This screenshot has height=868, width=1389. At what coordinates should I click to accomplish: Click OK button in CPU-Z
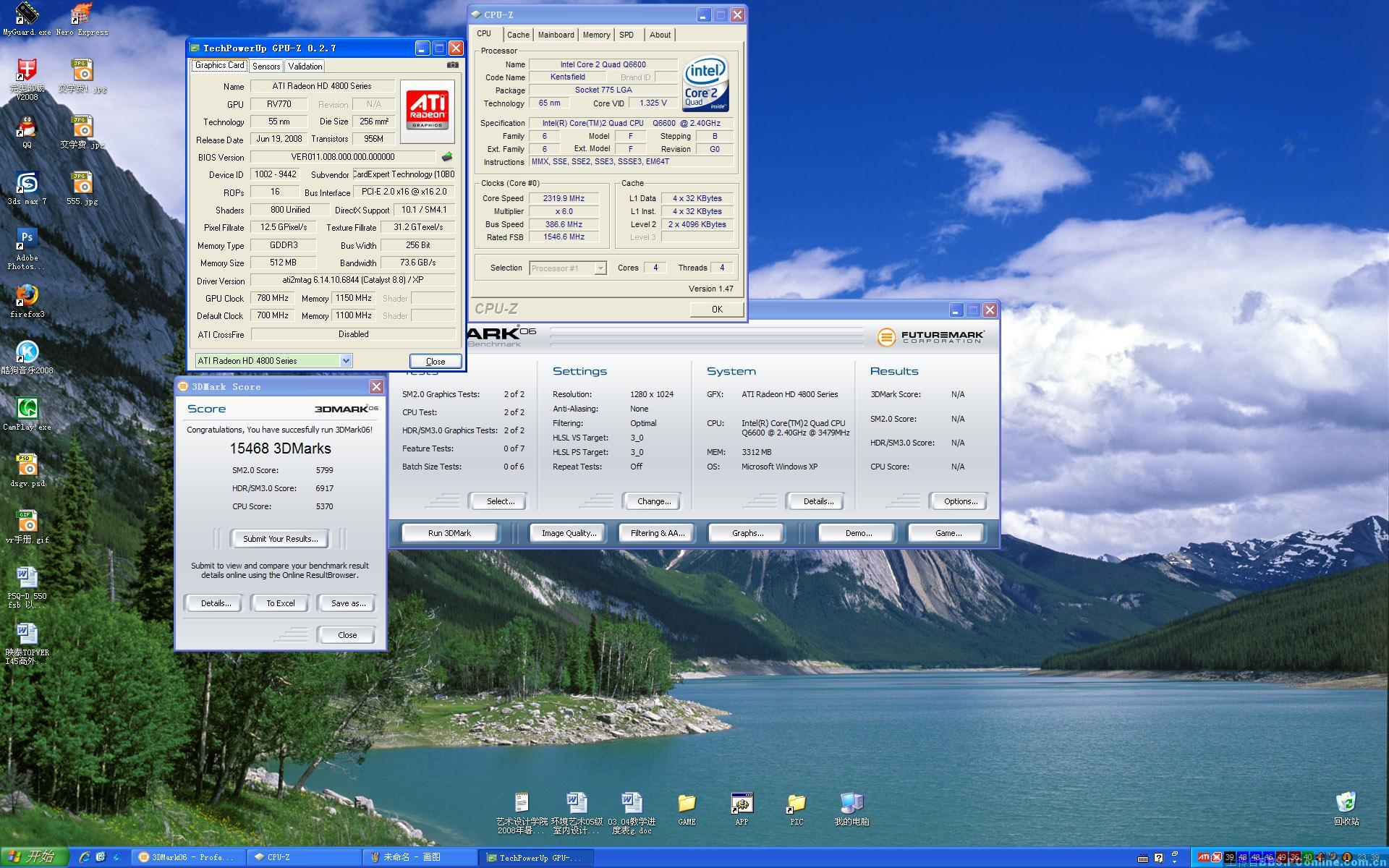[x=717, y=309]
